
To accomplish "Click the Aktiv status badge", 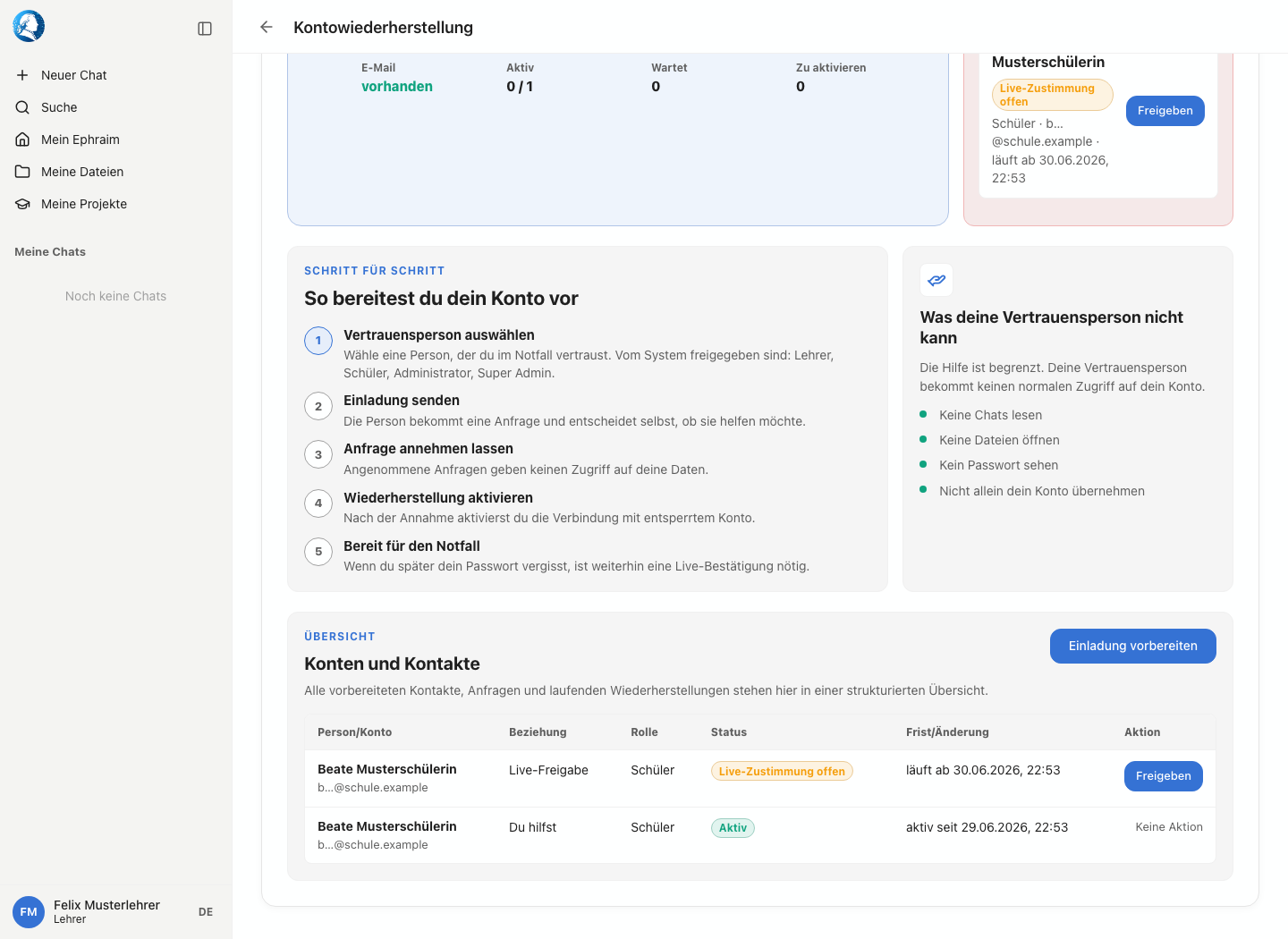I will 733,828.
